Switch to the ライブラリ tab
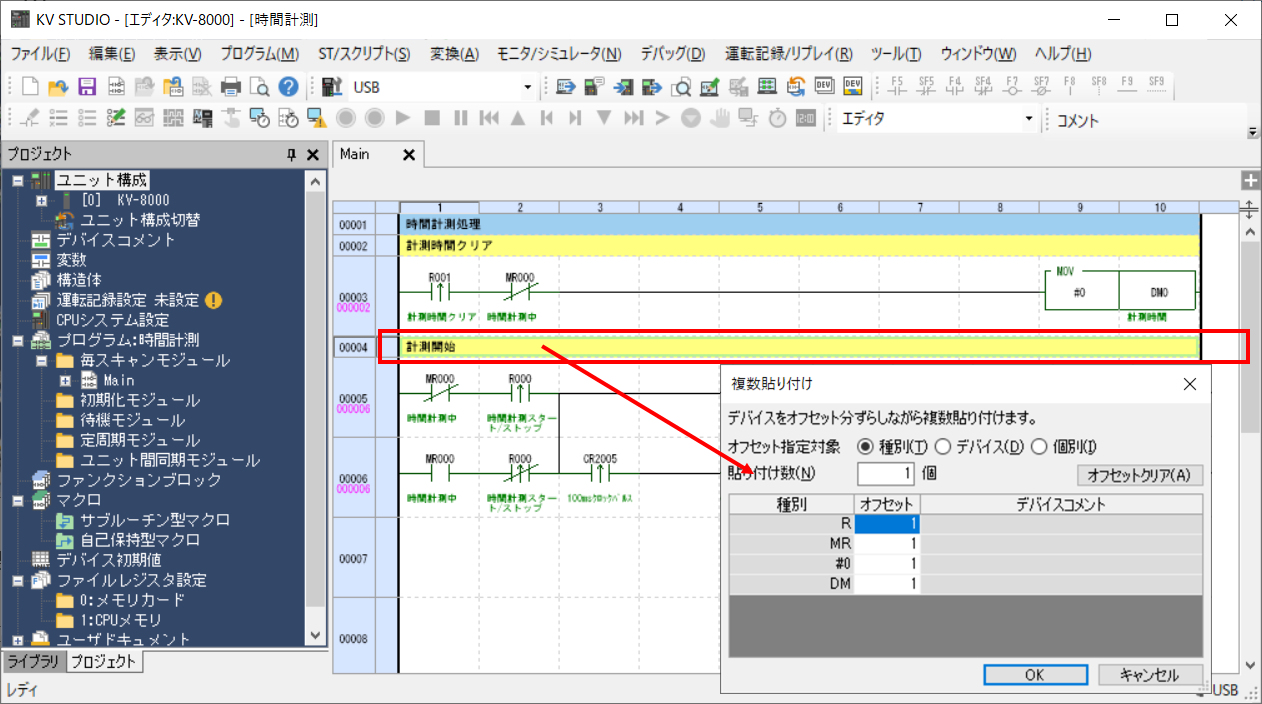Screen dimensions: 1262x704 coord(32,661)
